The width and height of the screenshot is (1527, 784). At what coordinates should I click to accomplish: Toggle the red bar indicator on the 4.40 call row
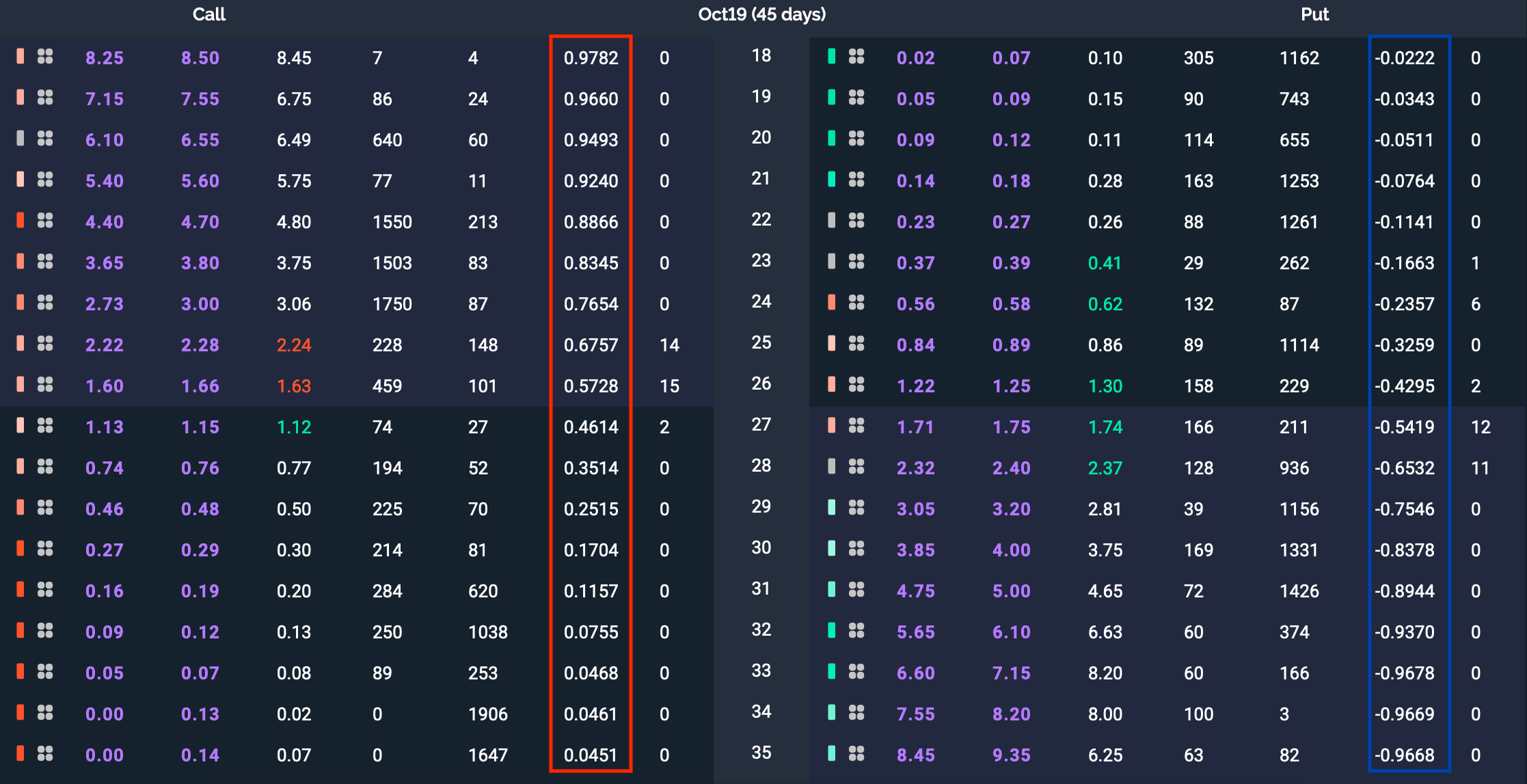coord(21,221)
